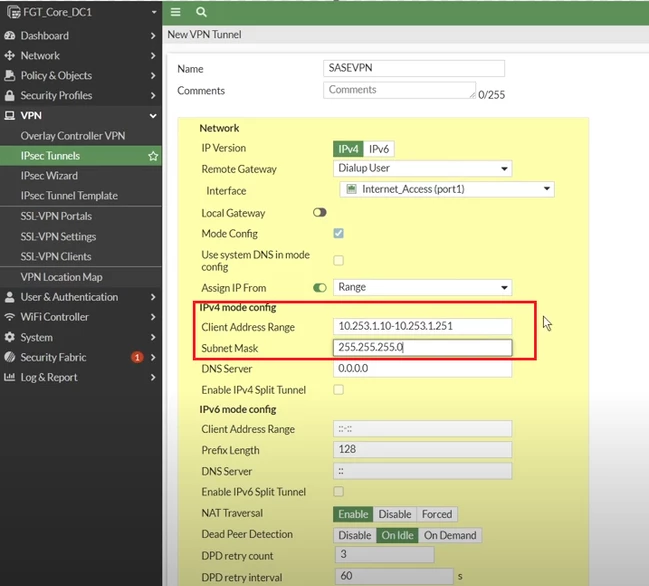Click the IPv4 DNS Server field 0.0.0.0
Screen dimensions: 649x586
(x=423, y=368)
